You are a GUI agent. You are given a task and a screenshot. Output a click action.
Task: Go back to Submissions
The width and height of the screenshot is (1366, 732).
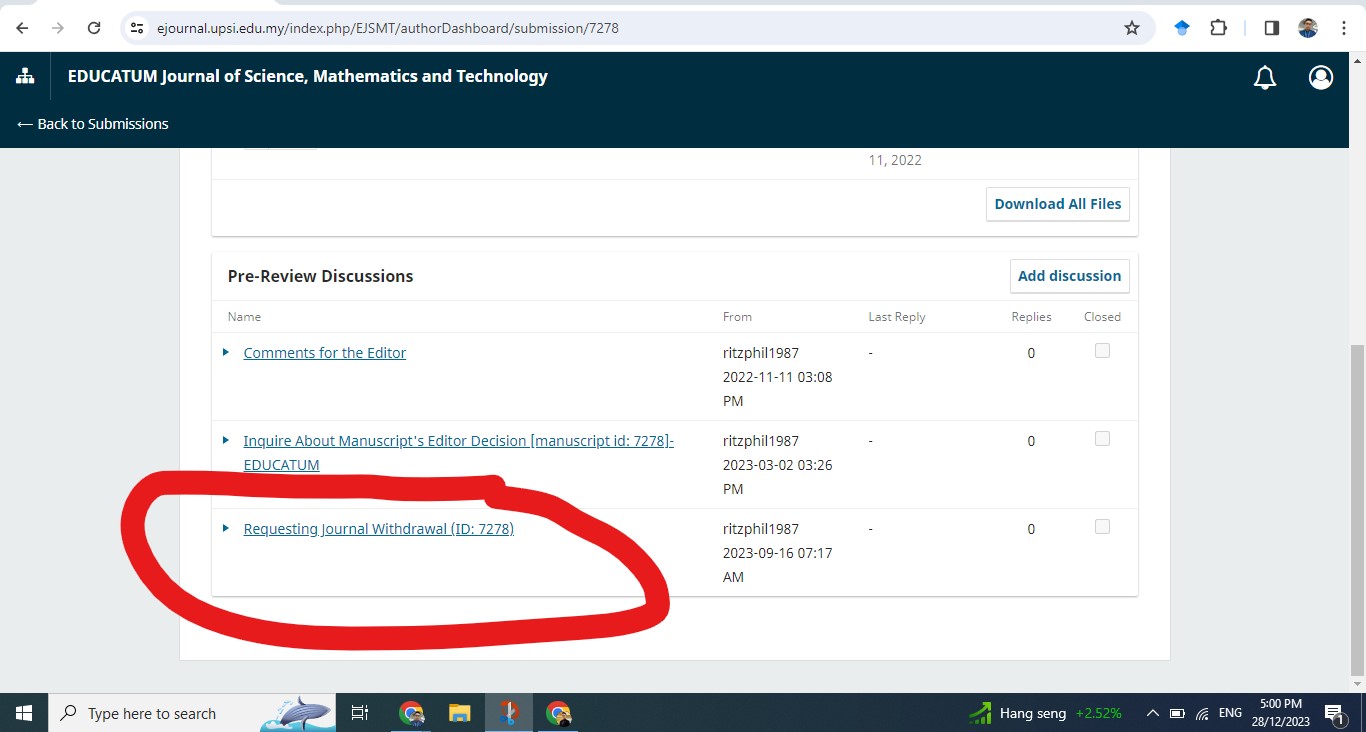(x=93, y=124)
